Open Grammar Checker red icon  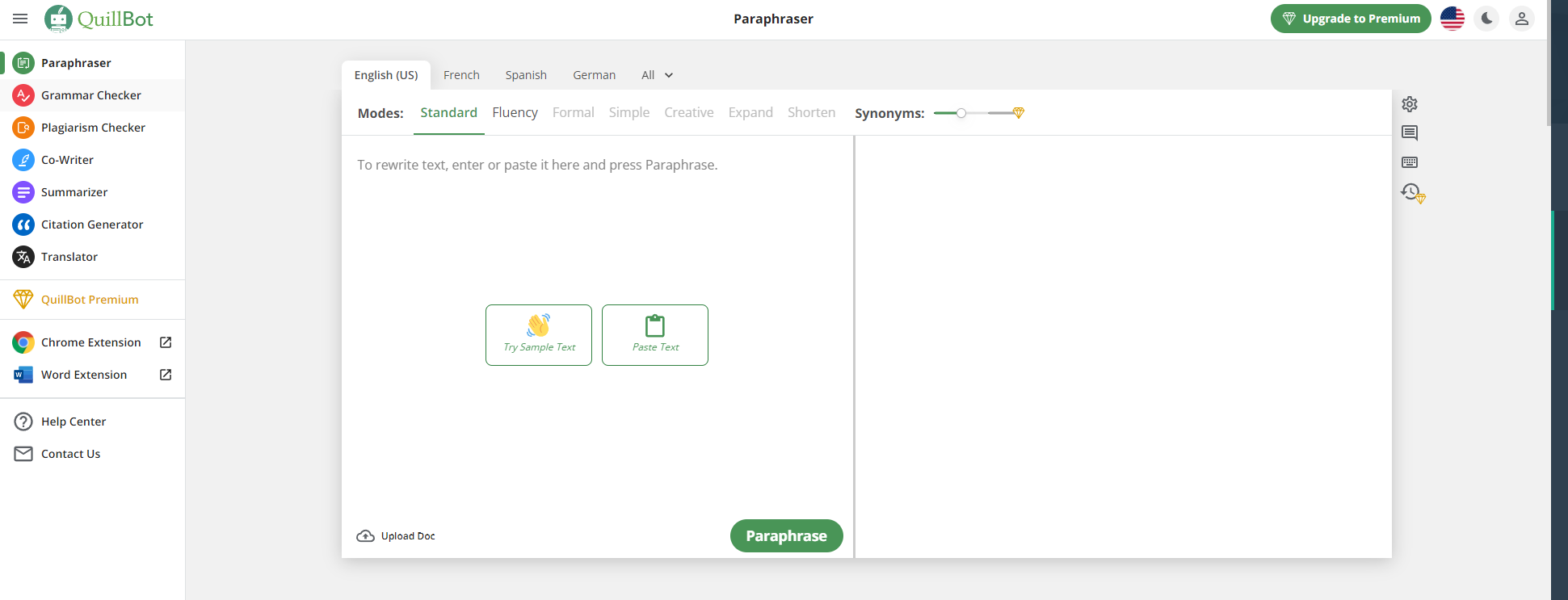click(23, 95)
